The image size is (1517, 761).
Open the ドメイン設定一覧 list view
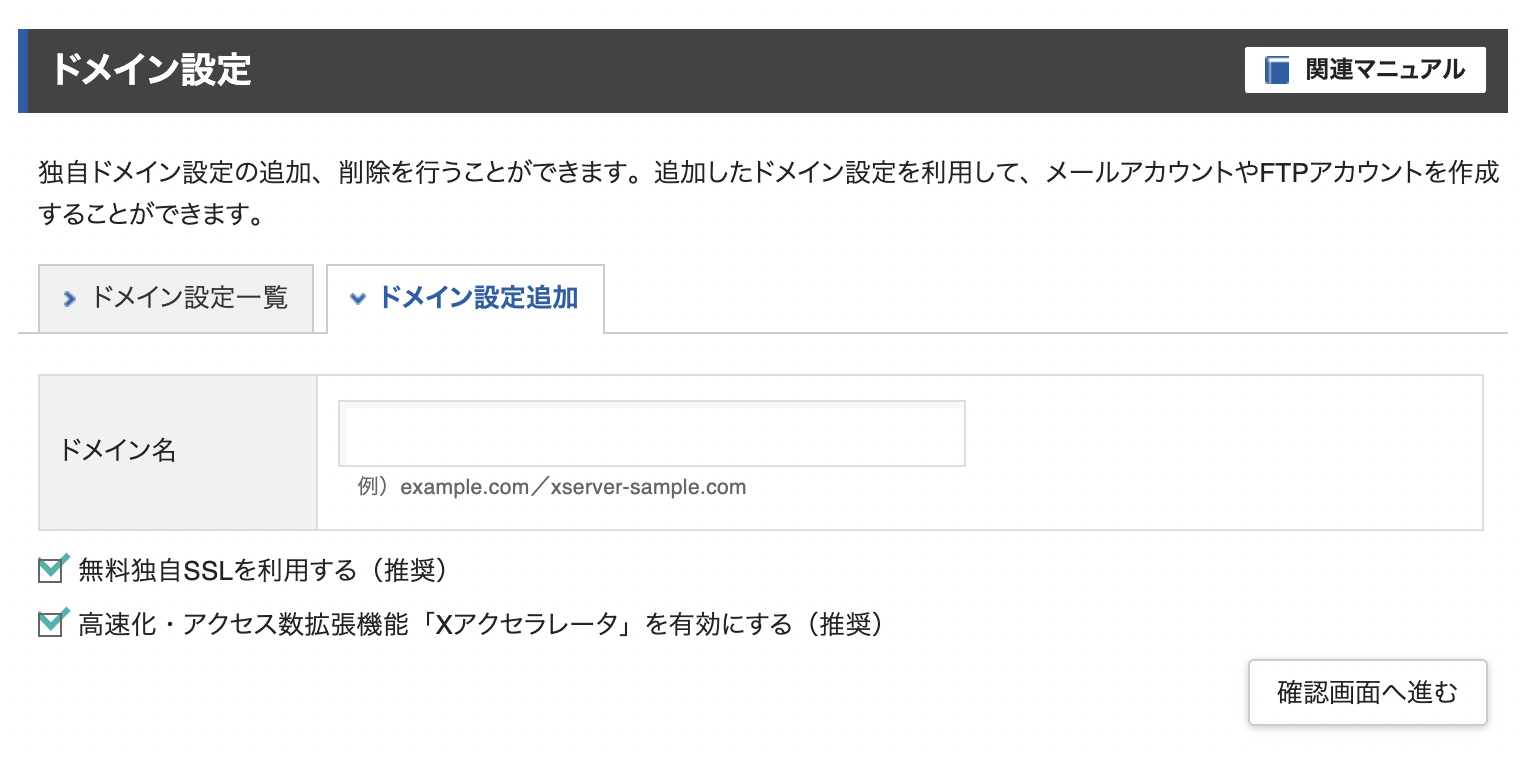click(176, 298)
